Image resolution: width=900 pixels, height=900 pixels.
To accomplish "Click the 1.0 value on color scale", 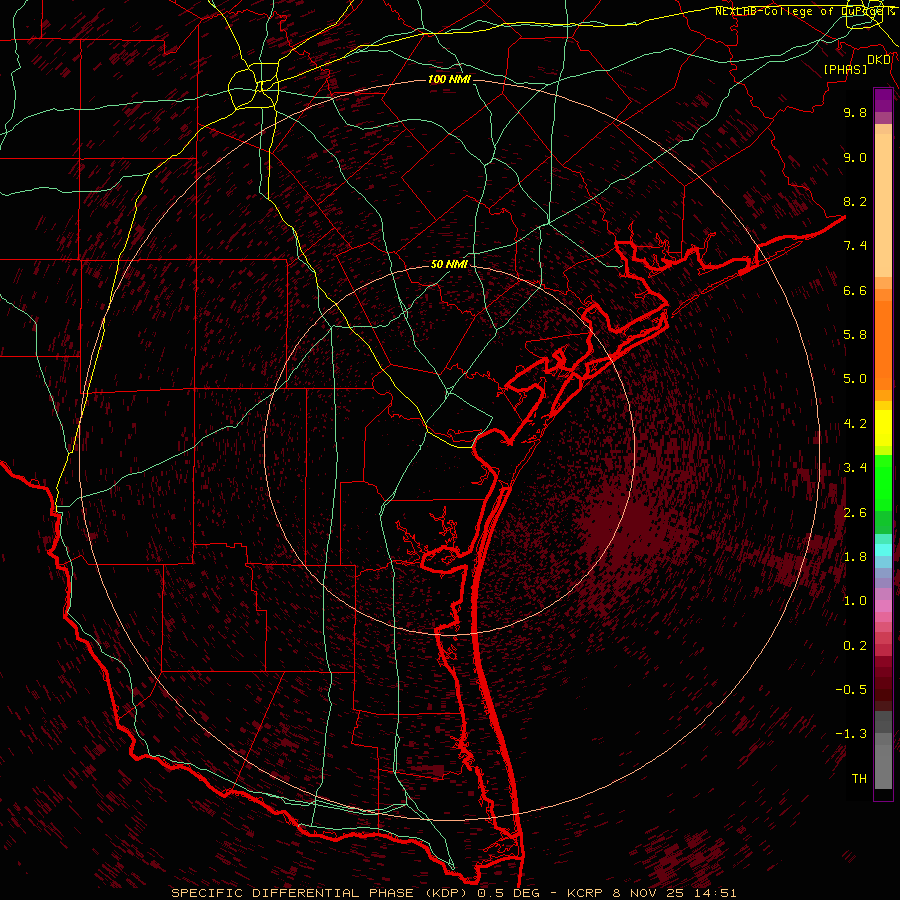I will pos(855,601).
